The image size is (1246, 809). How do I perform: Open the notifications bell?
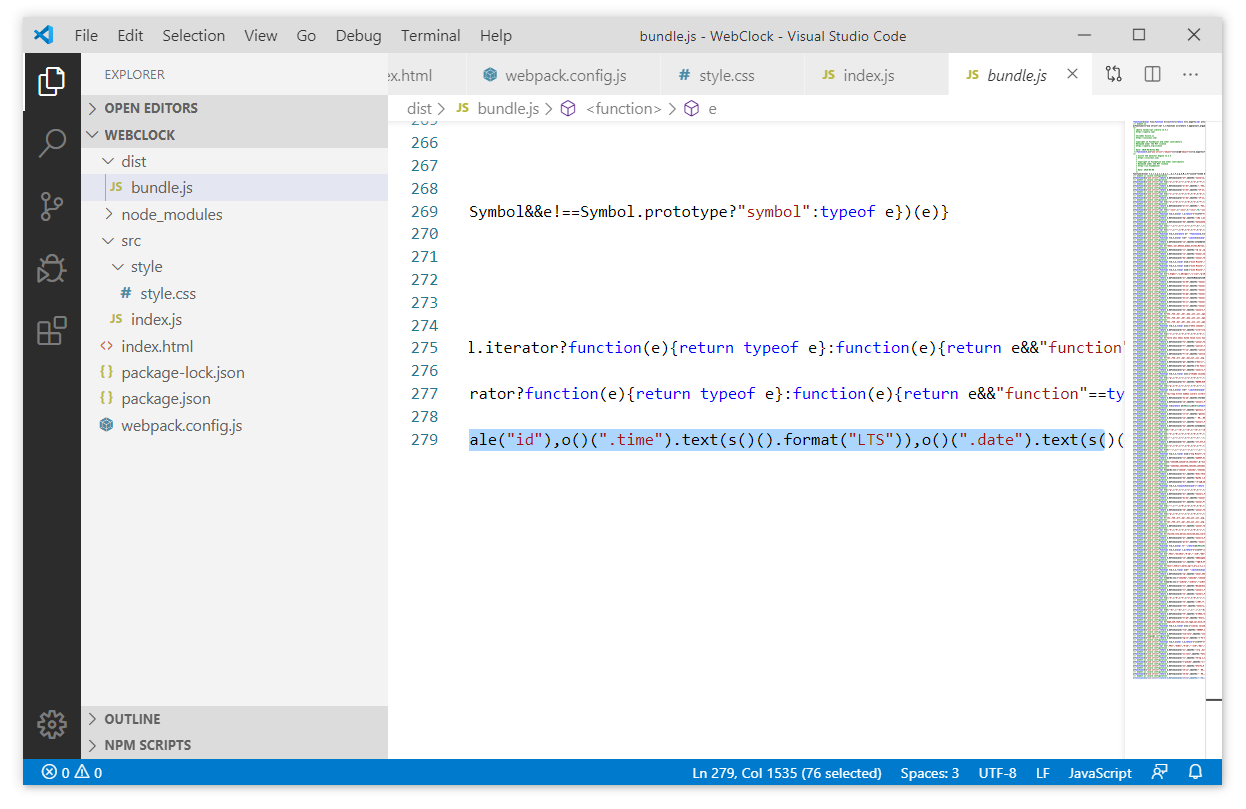tap(1195, 773)
